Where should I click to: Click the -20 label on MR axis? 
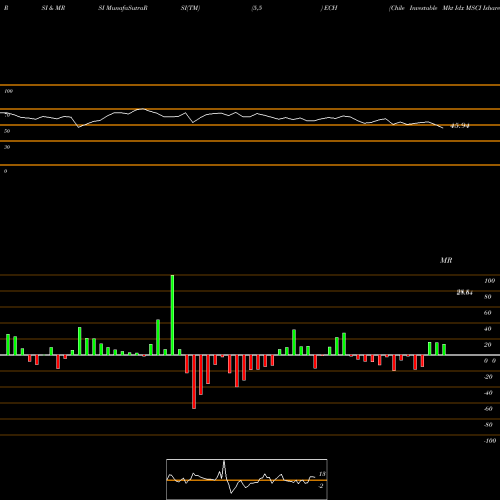click(x=488, y=377)
